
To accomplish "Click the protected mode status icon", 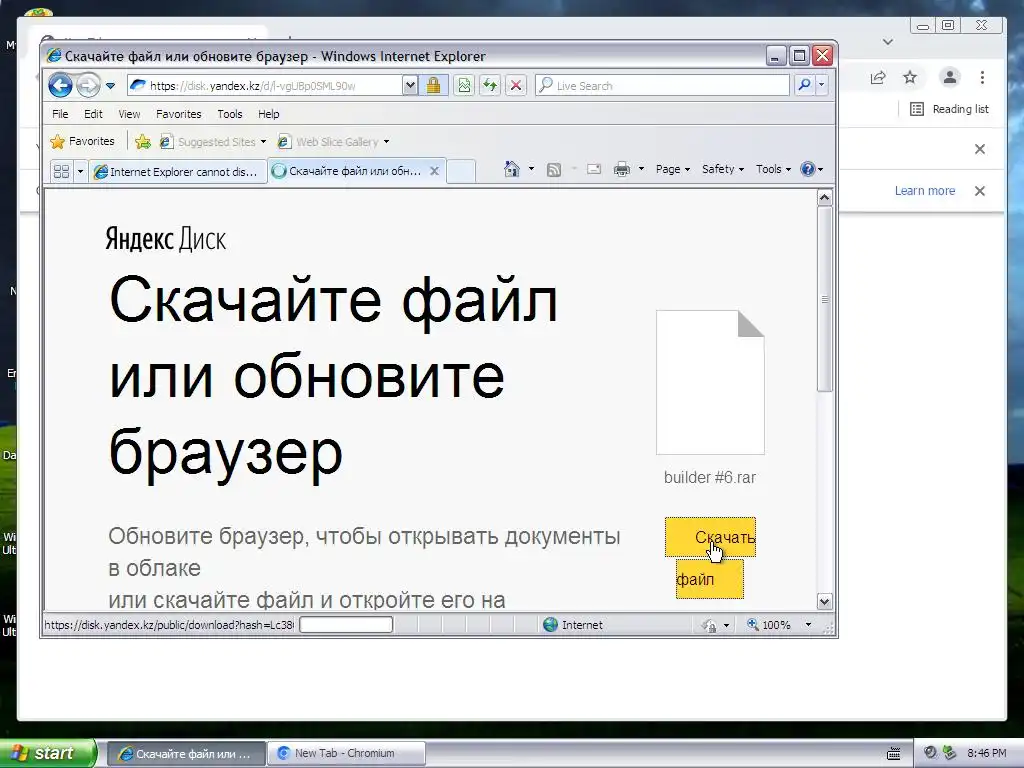I will (x=709, y=626).
